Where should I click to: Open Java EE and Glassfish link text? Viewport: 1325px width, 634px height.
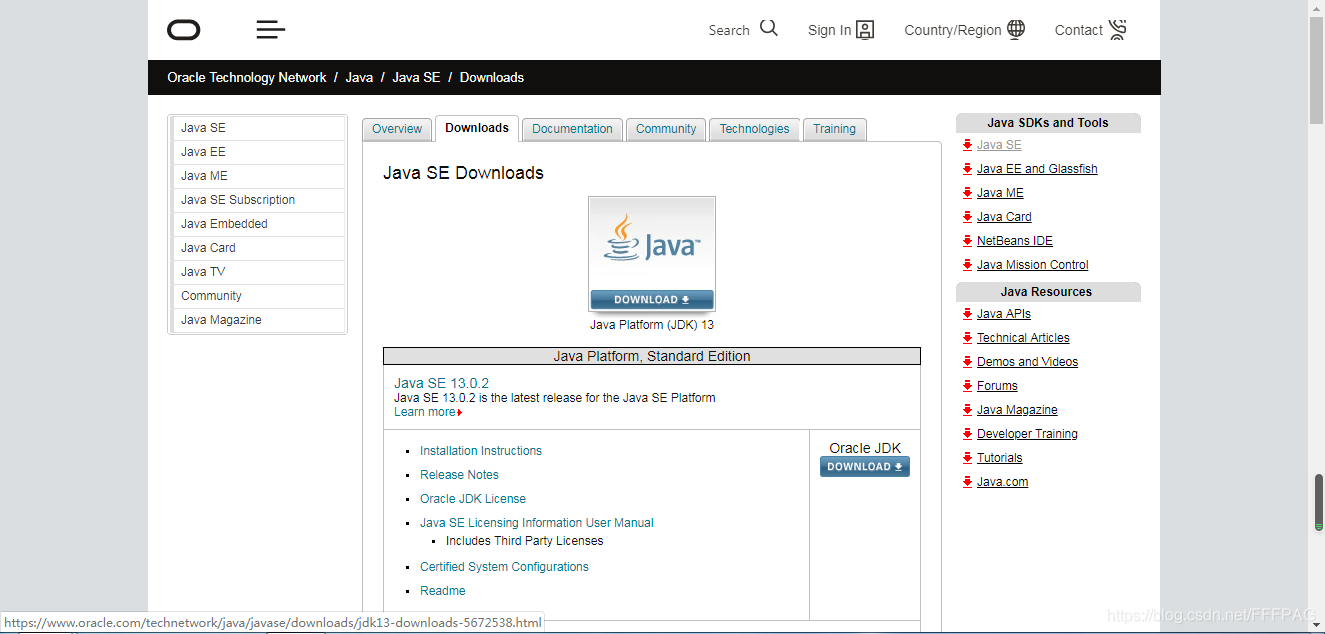[1037, 169]
